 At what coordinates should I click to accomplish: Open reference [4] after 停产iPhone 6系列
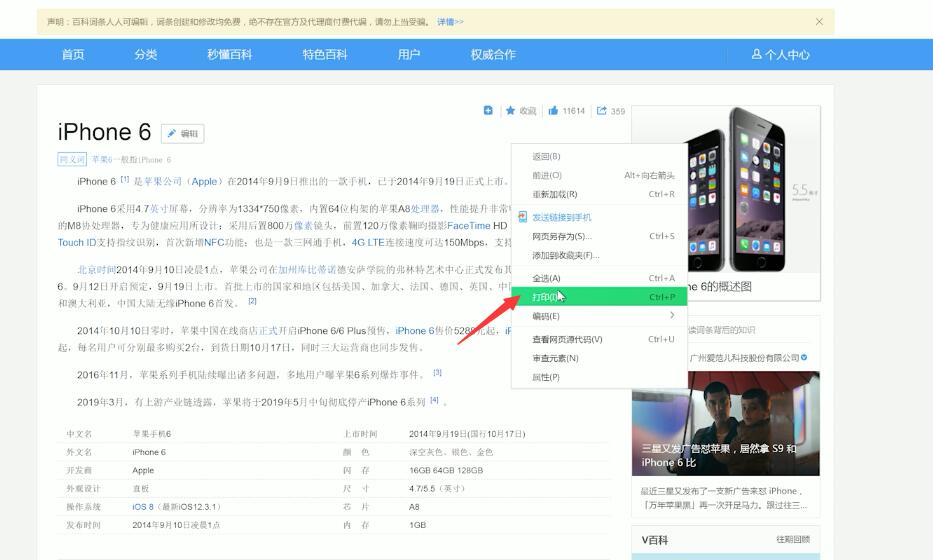[434, 400]
